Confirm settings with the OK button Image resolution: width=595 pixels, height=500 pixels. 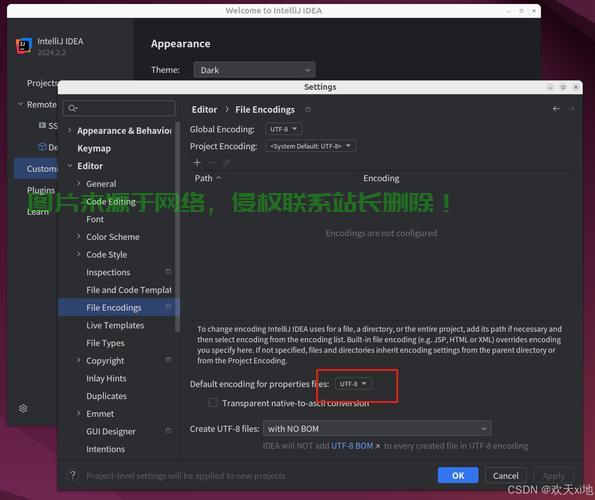point(458,475)
